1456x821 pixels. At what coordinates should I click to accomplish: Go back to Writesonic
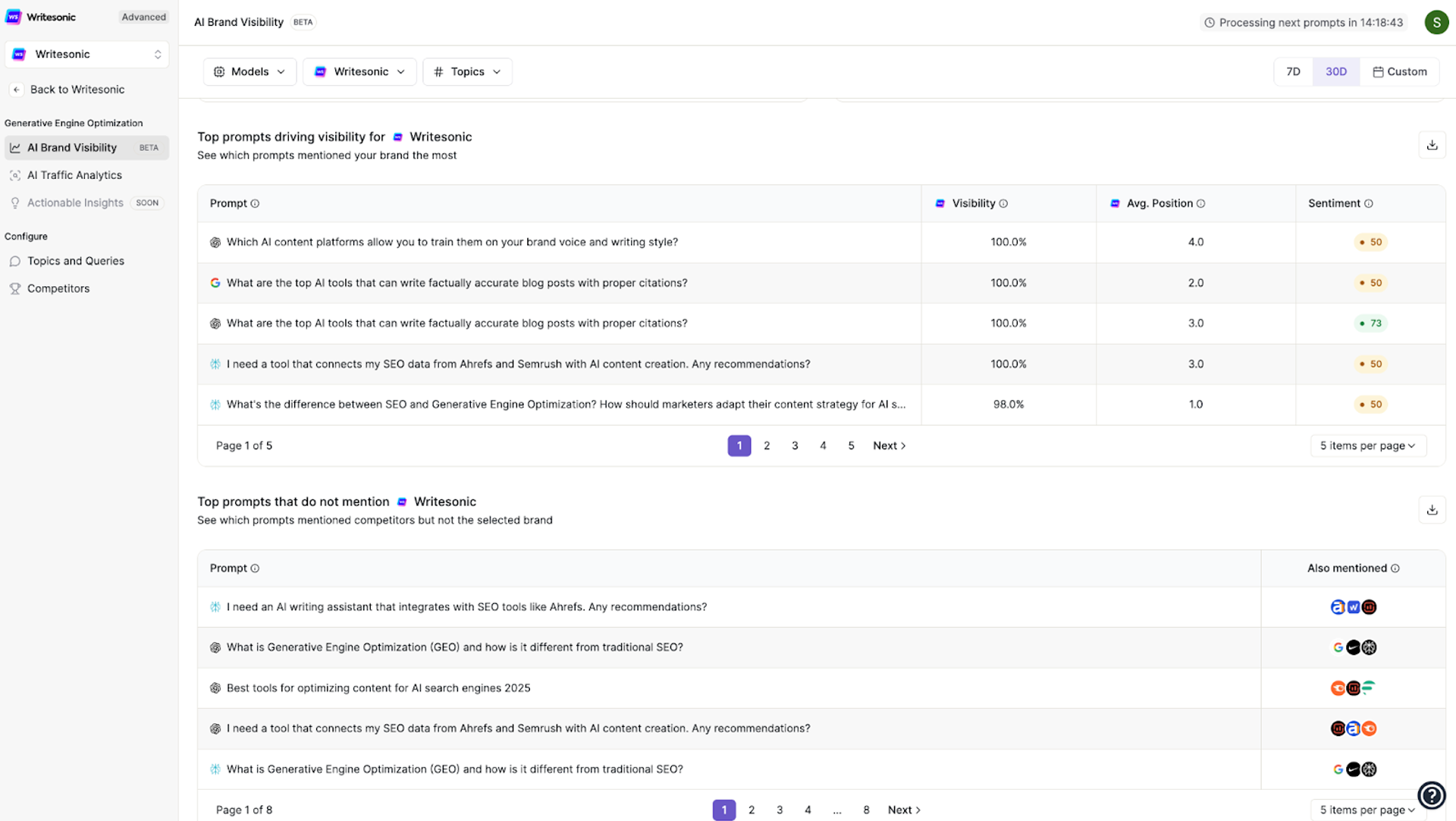(77, 90)
